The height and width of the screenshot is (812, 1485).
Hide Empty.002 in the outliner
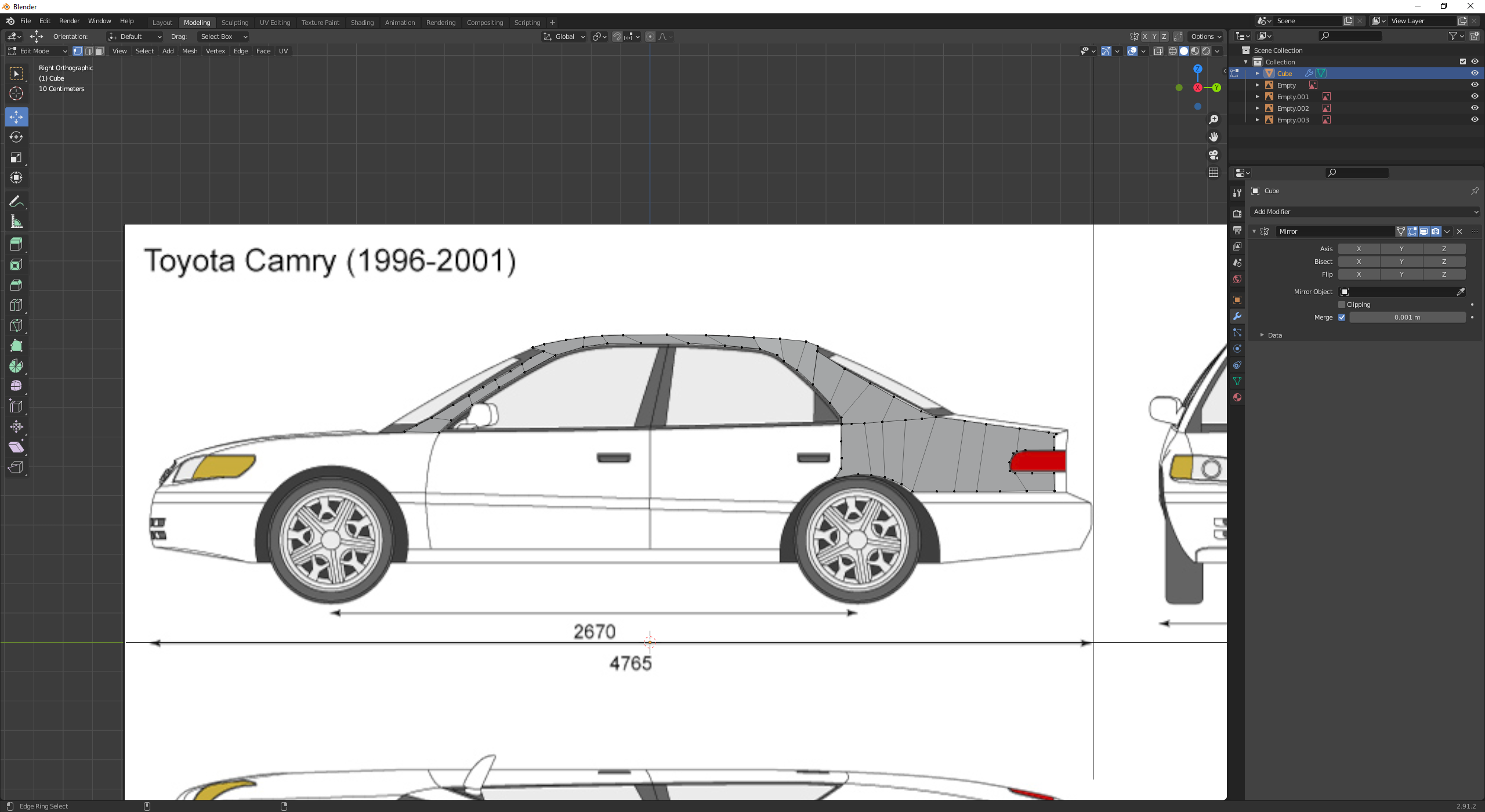pos(1475,108)
